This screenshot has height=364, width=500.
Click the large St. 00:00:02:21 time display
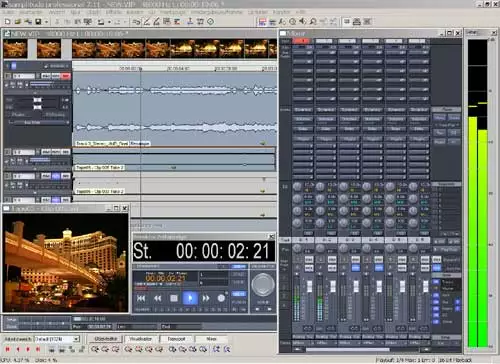click(204, 251)
